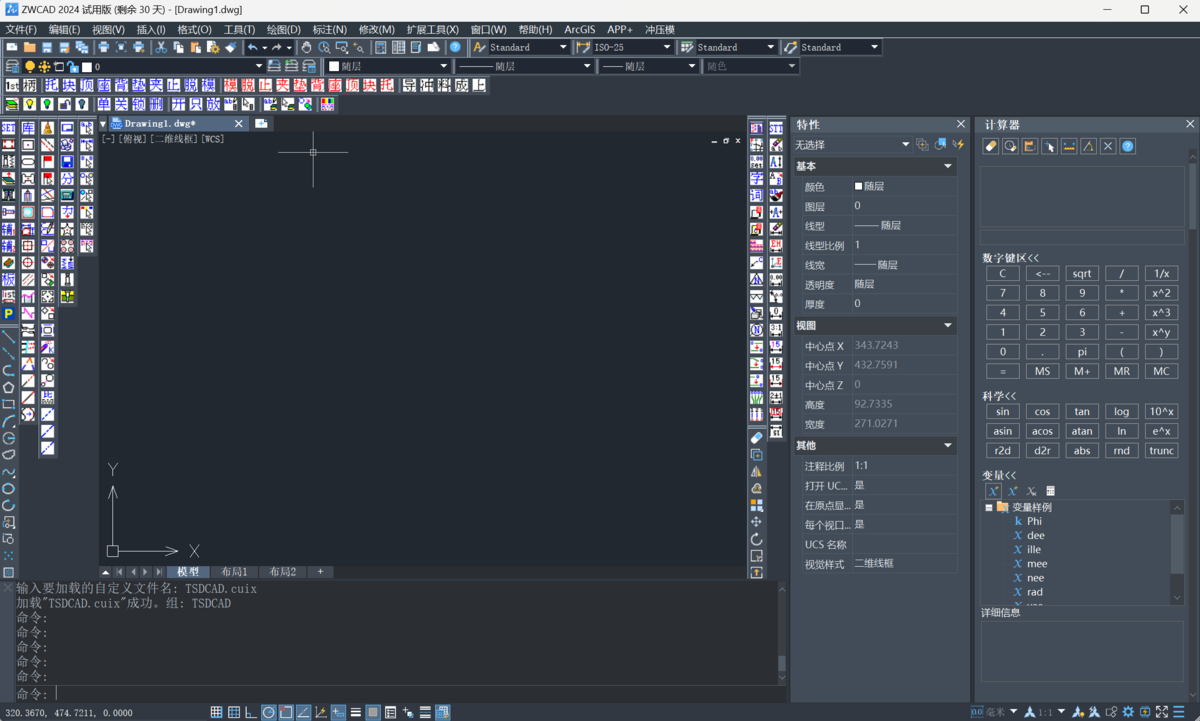The height and width of the screenshot is (721, 1200).
Task: Click the Print icon in the toolbar
Action: coord(103,47)
